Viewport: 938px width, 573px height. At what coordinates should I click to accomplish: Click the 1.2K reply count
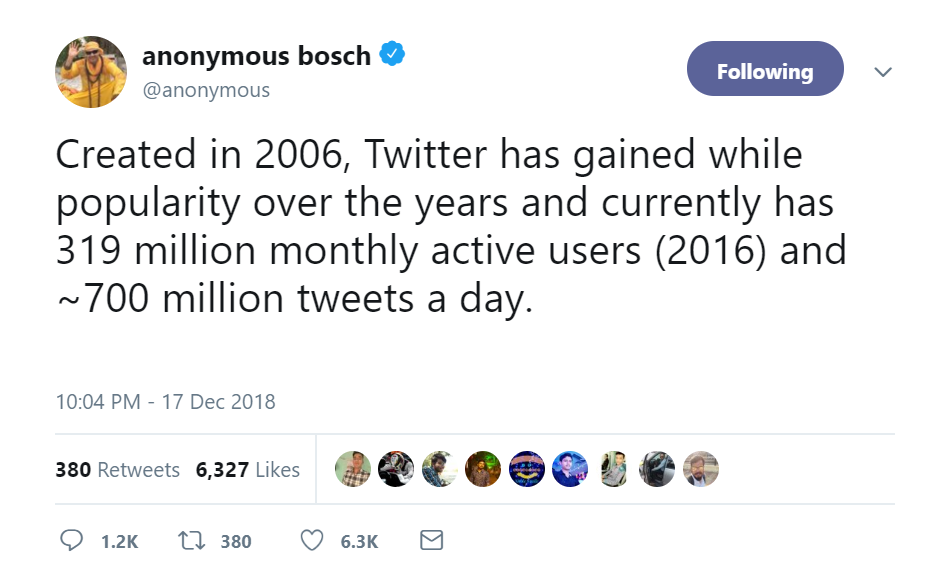(x=120, y=541)
